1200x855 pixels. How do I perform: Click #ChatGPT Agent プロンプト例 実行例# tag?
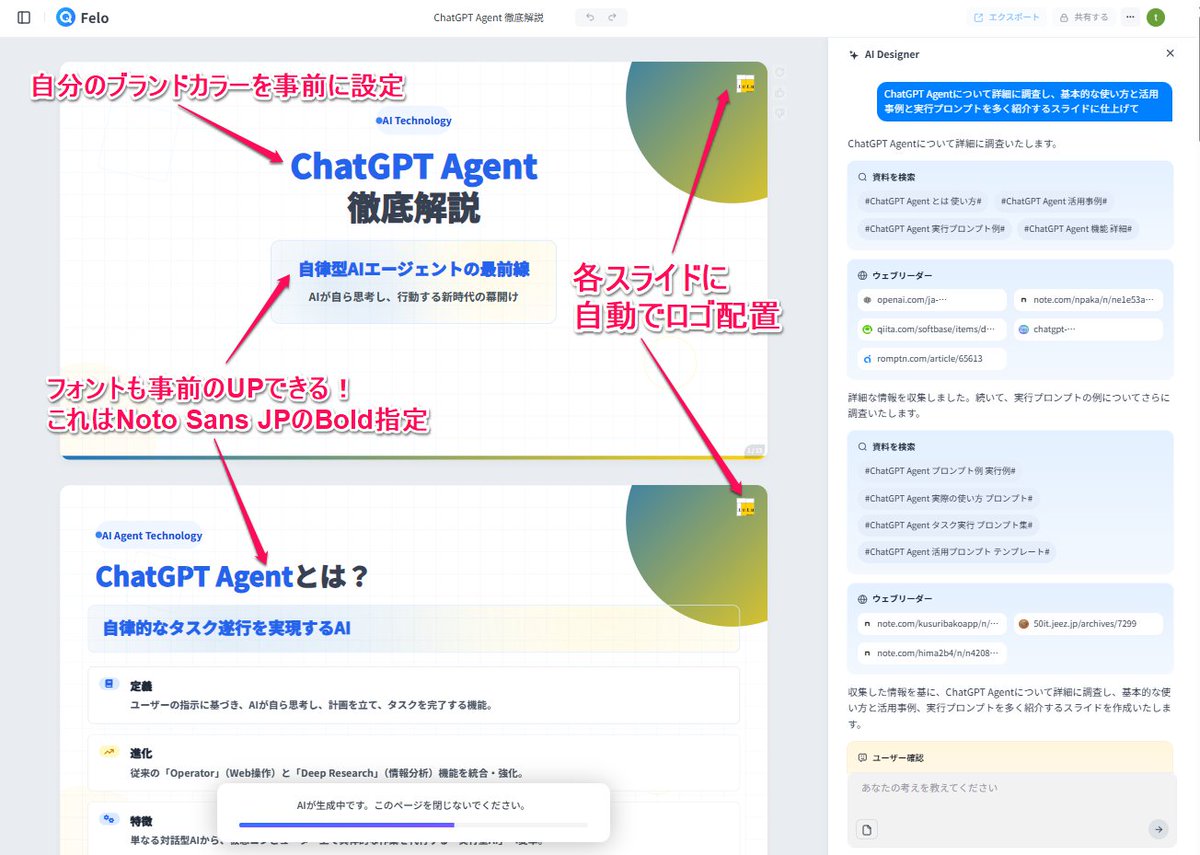[940, 471]
